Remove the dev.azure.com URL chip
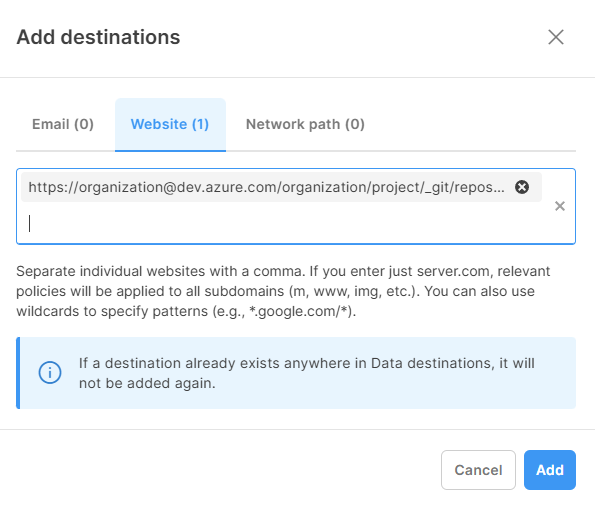Image resolution: width=595 pixels, height=507 pixels. pyautogui.click(x=522, y=187)
